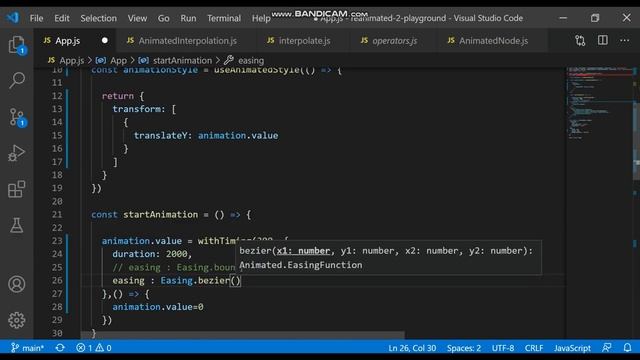Click 'startAnimation' declaration on line 21
This screenshot has width=640, height=360.
point(161,215)
